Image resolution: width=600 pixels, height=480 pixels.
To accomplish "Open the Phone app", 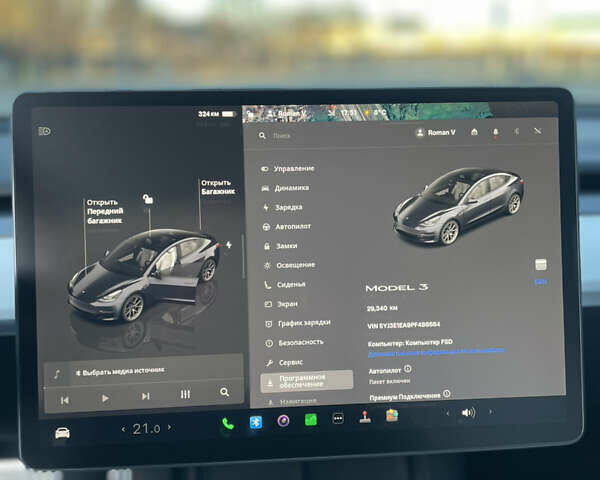I will tap(228, 423).
